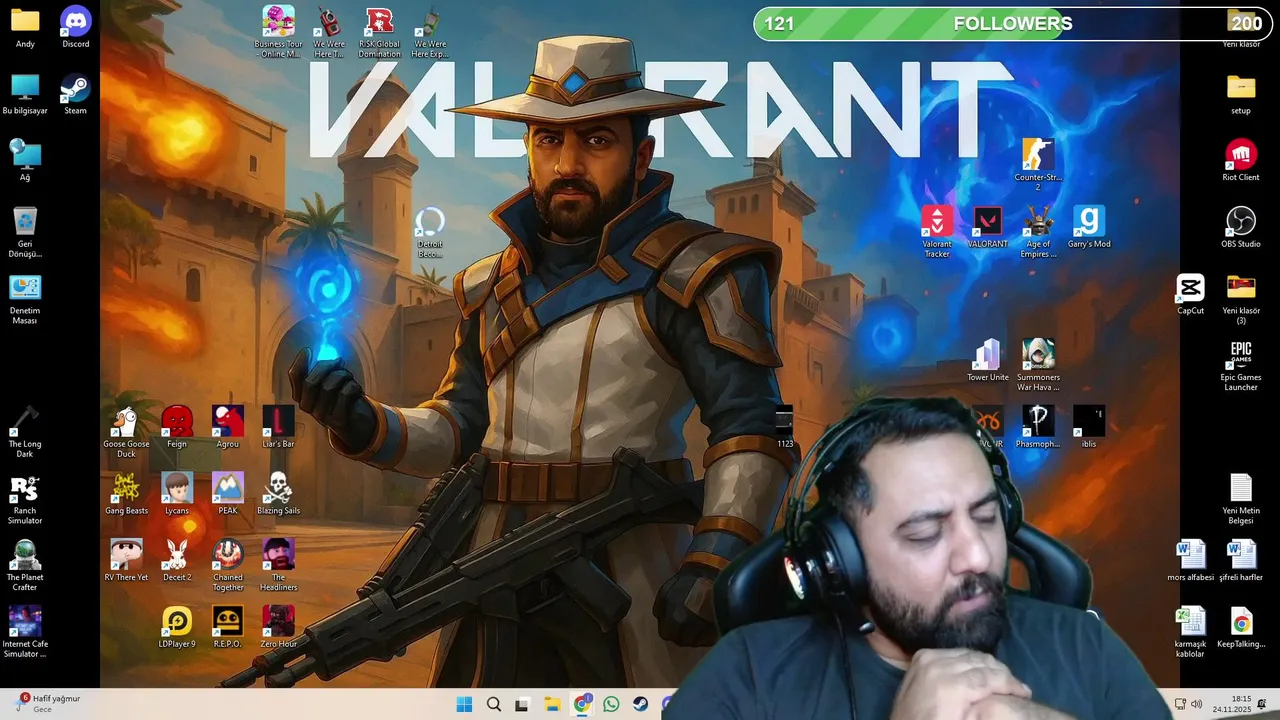1280x720 pixels.
Task: Open Task View on taskbar
Action: (522, 704)
